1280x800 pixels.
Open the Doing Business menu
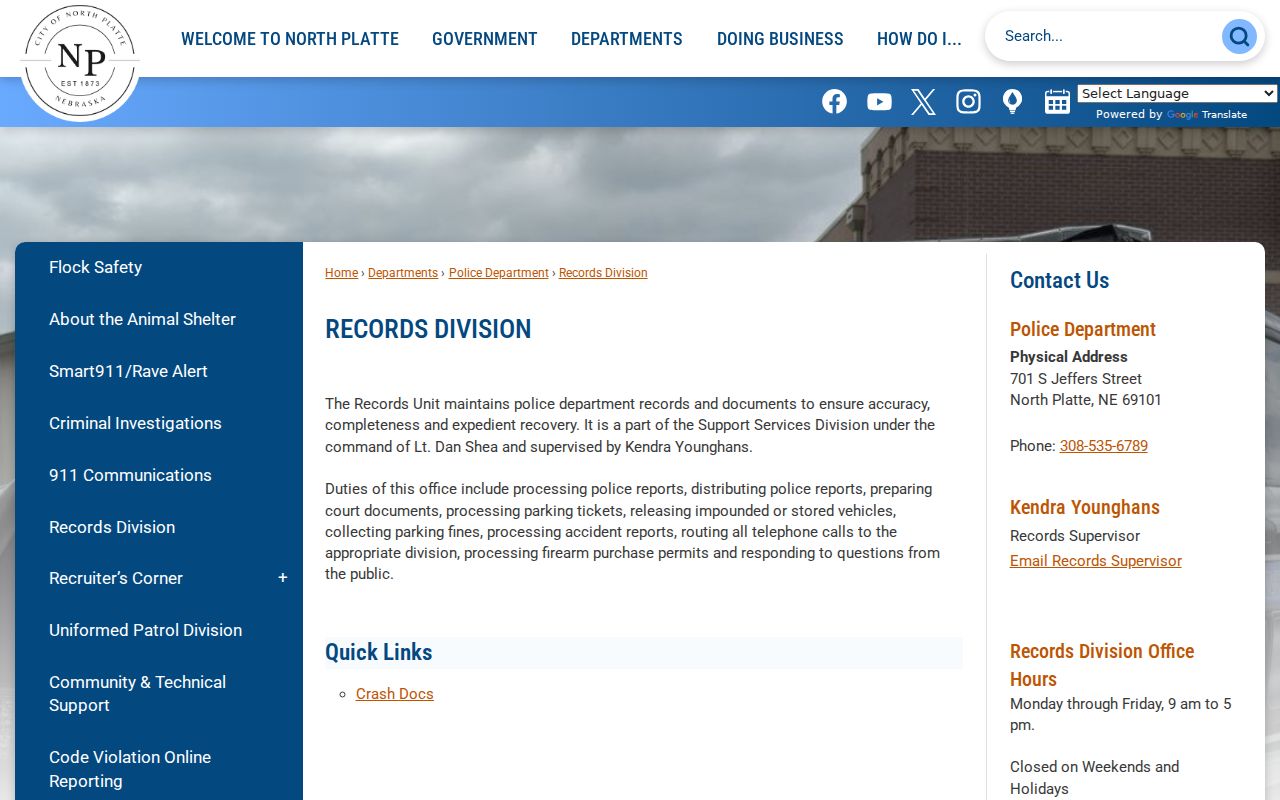click(x=780, y=39)
